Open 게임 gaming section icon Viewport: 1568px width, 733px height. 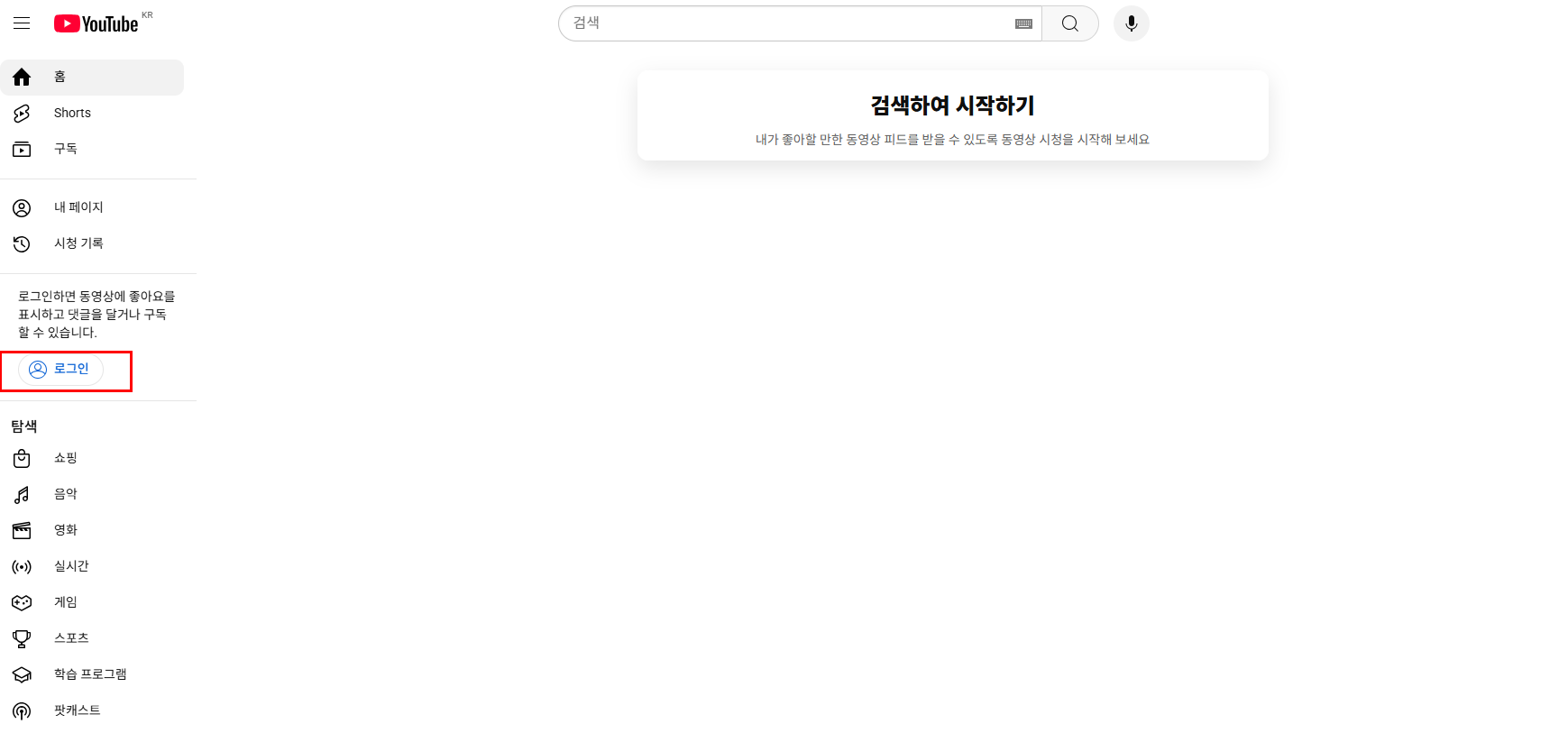click(x=22, y=602)
